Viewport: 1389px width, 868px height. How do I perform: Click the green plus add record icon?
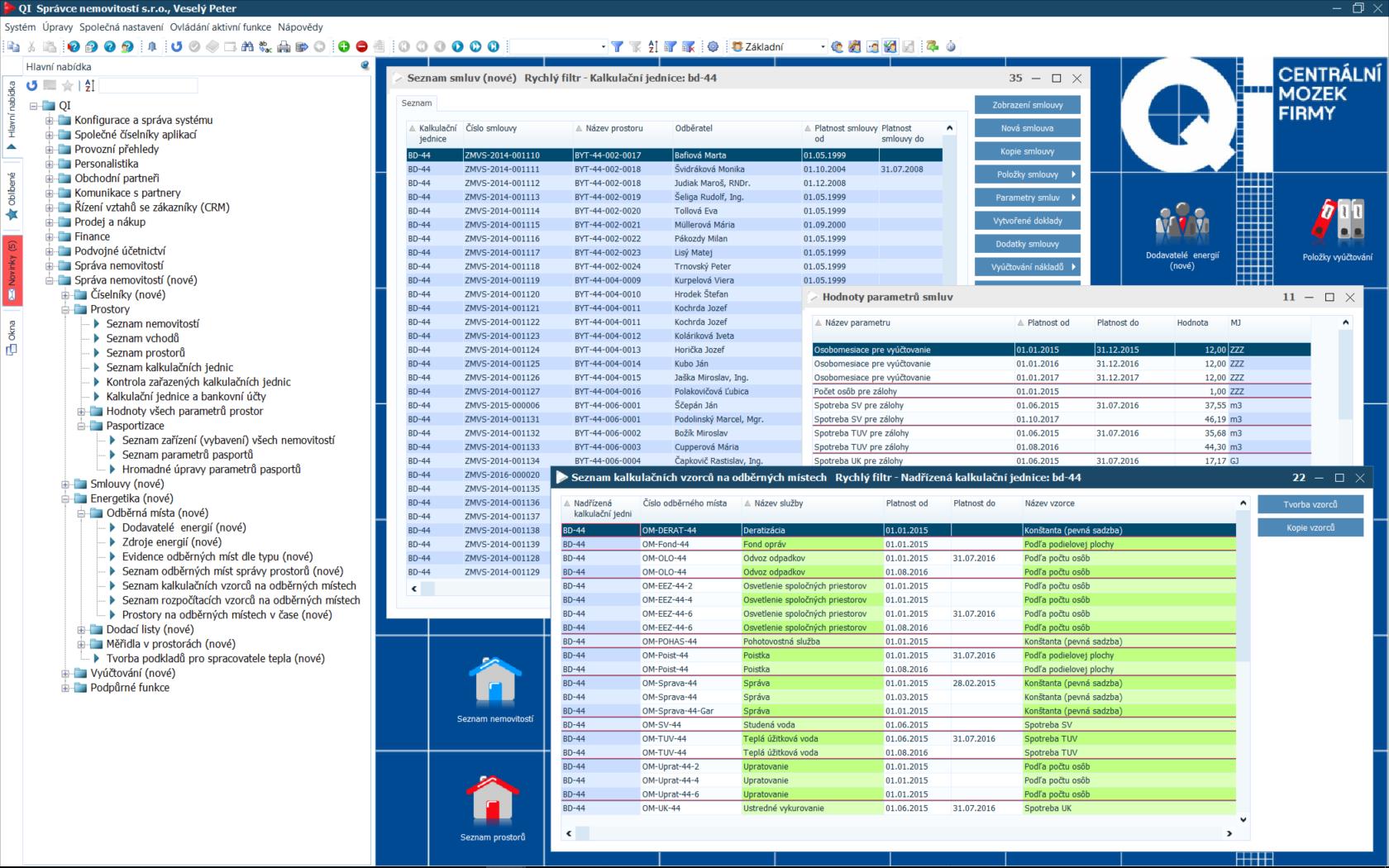point(344,46)
